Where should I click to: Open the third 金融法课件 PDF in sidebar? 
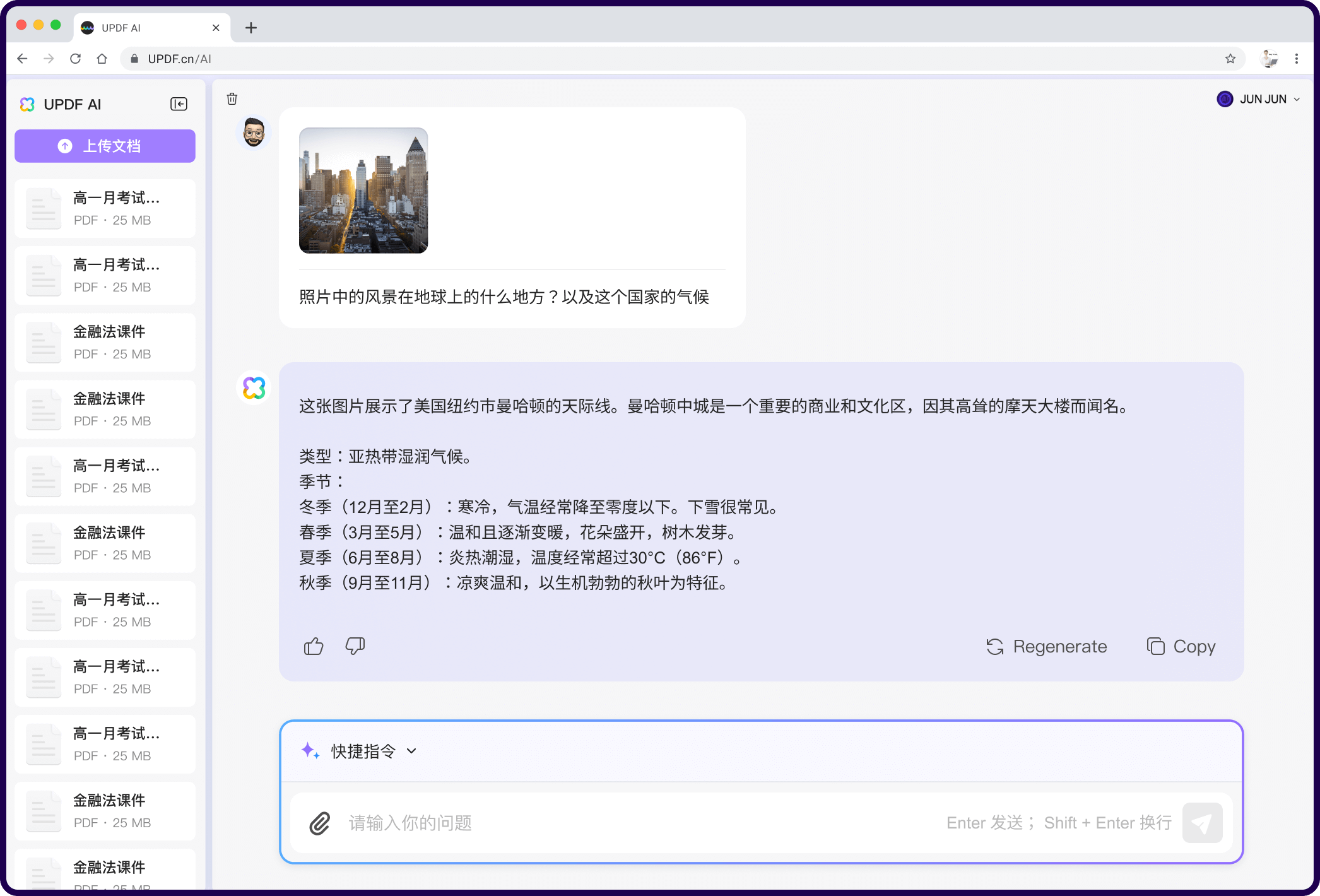coord(105,543)
